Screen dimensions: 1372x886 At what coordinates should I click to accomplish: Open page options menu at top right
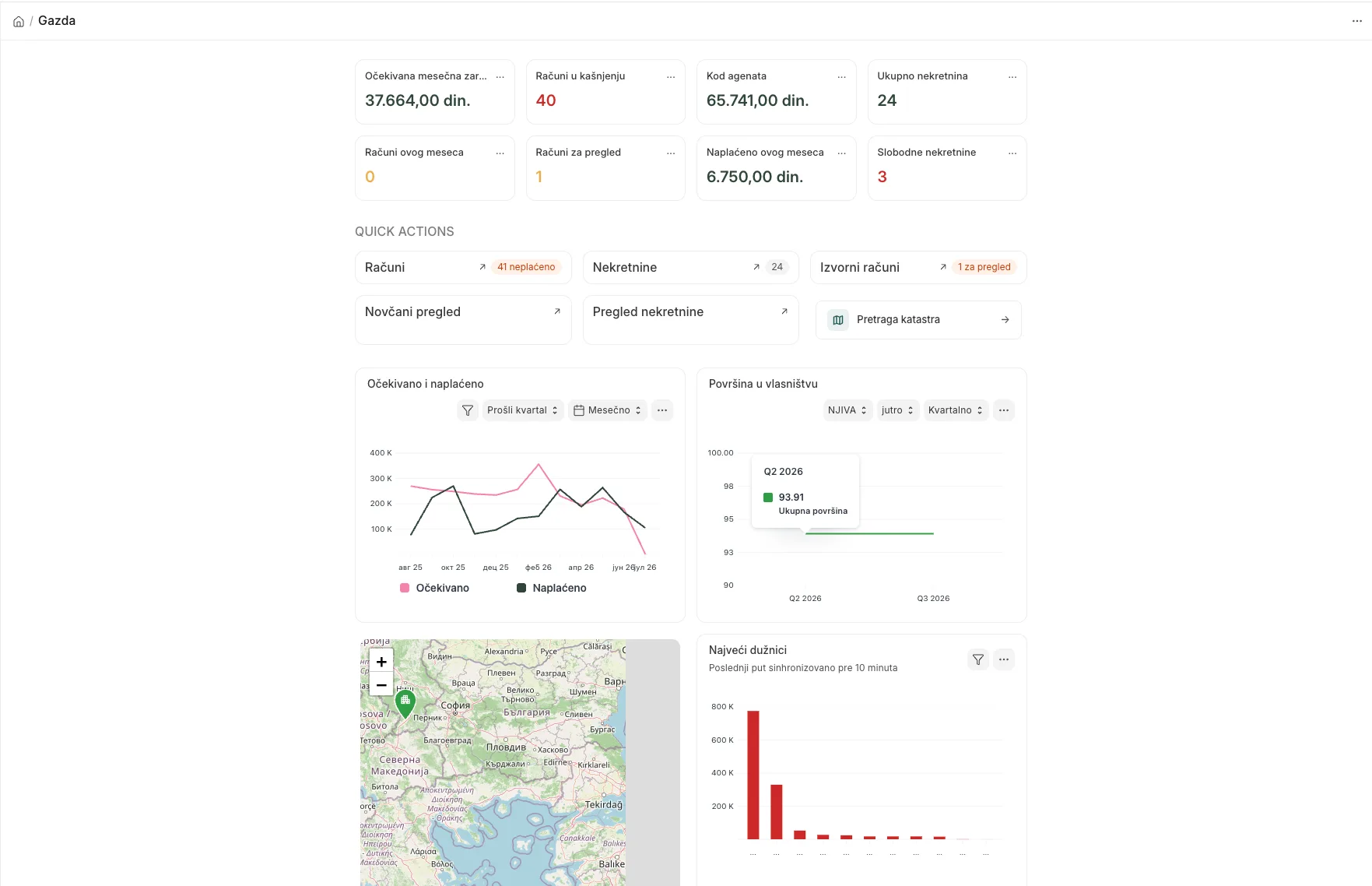pos(1357,21)
